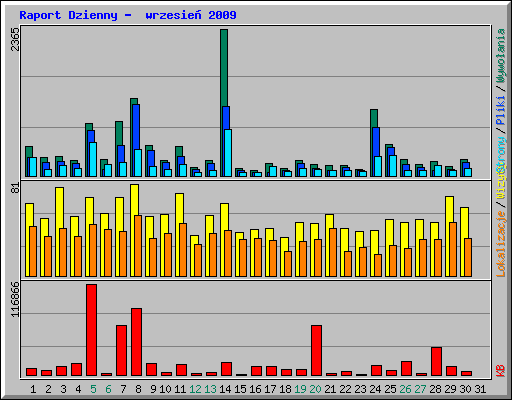This screenshot has height=400, width=512.
Task: Click day label 22 on the x-axis
Action: 345,389
